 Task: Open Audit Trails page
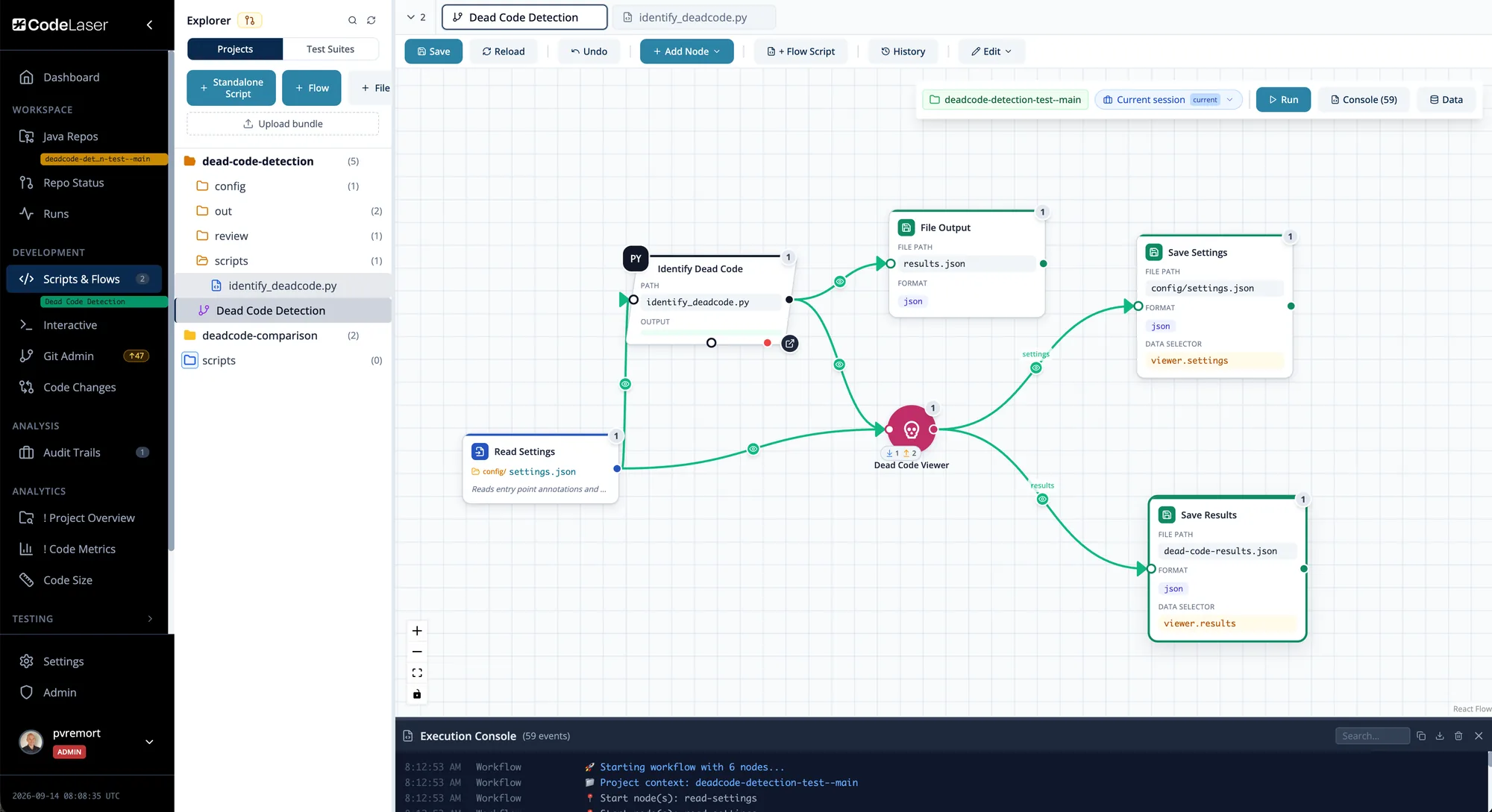[72, 453]
